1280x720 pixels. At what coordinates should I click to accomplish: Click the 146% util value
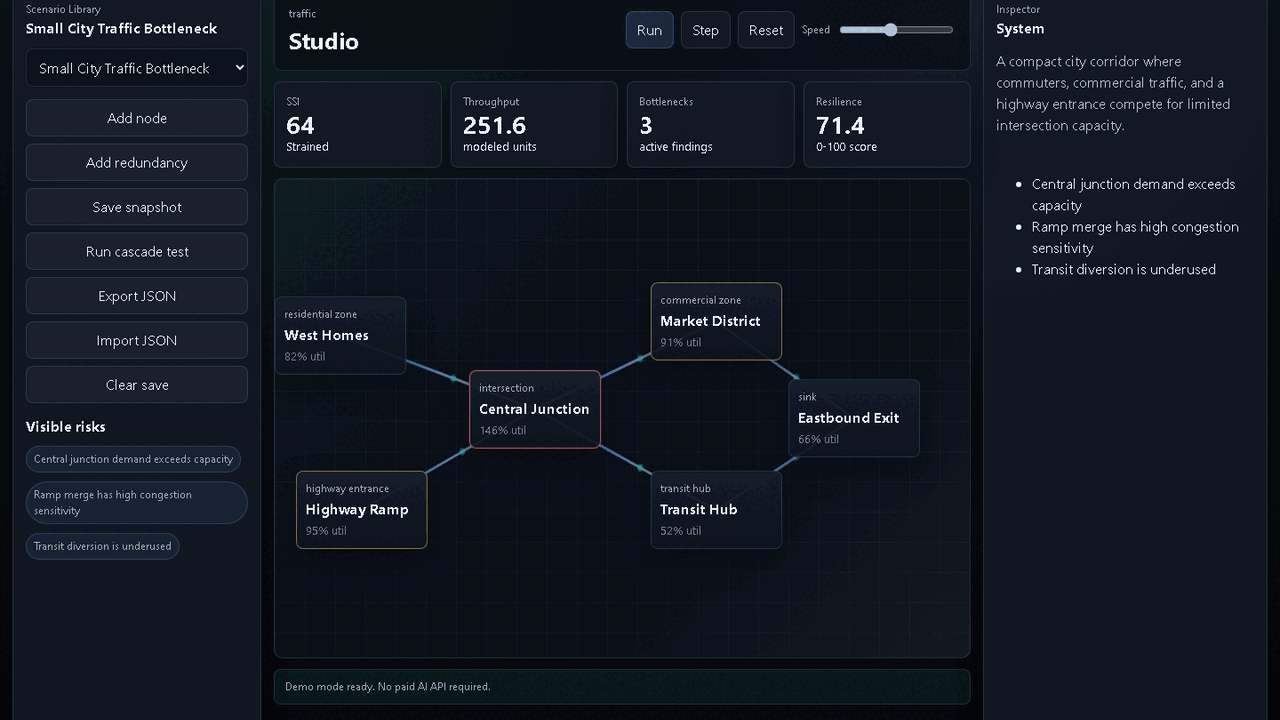click(502, 430)
